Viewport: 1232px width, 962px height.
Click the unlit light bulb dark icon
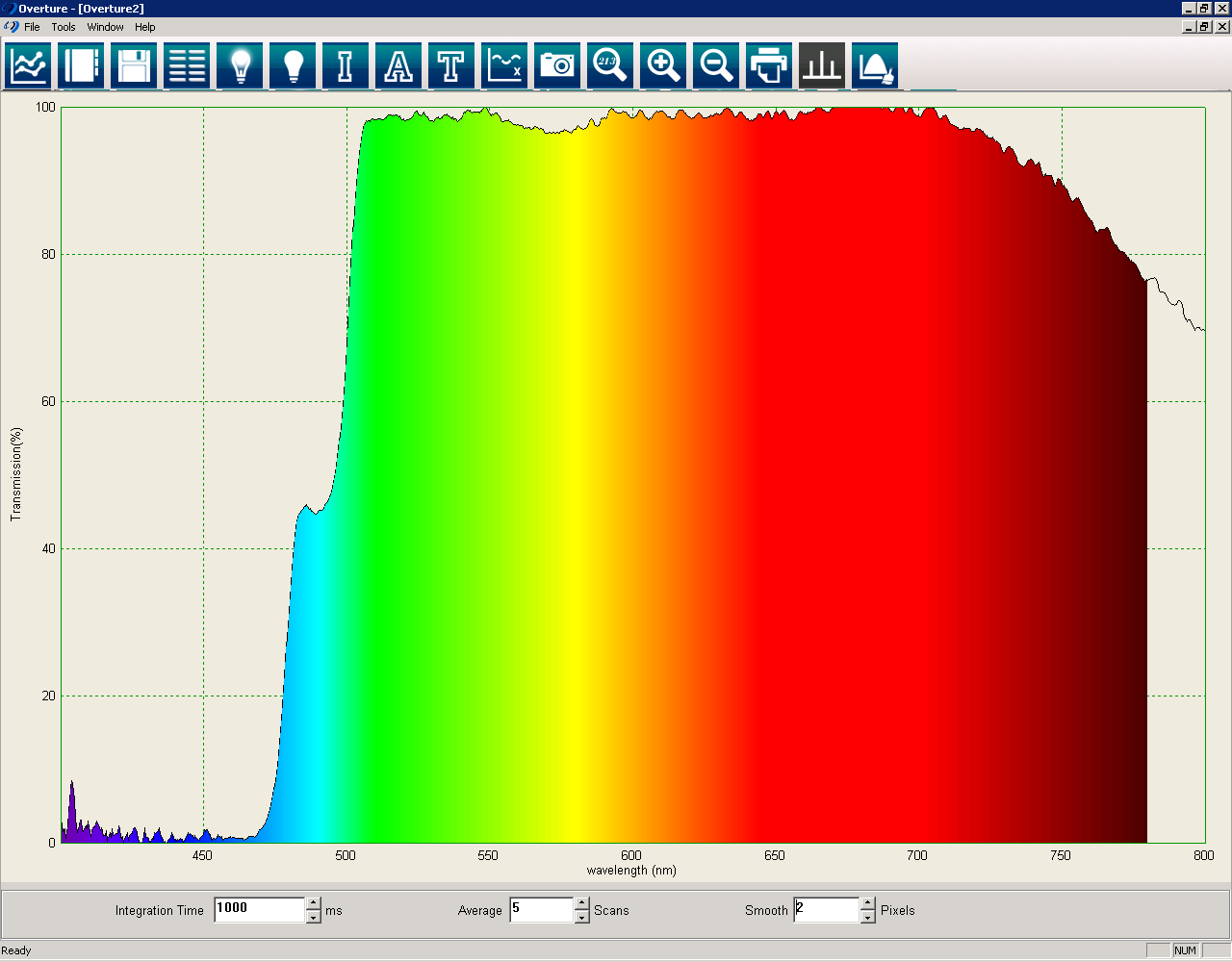coord(294,66)
